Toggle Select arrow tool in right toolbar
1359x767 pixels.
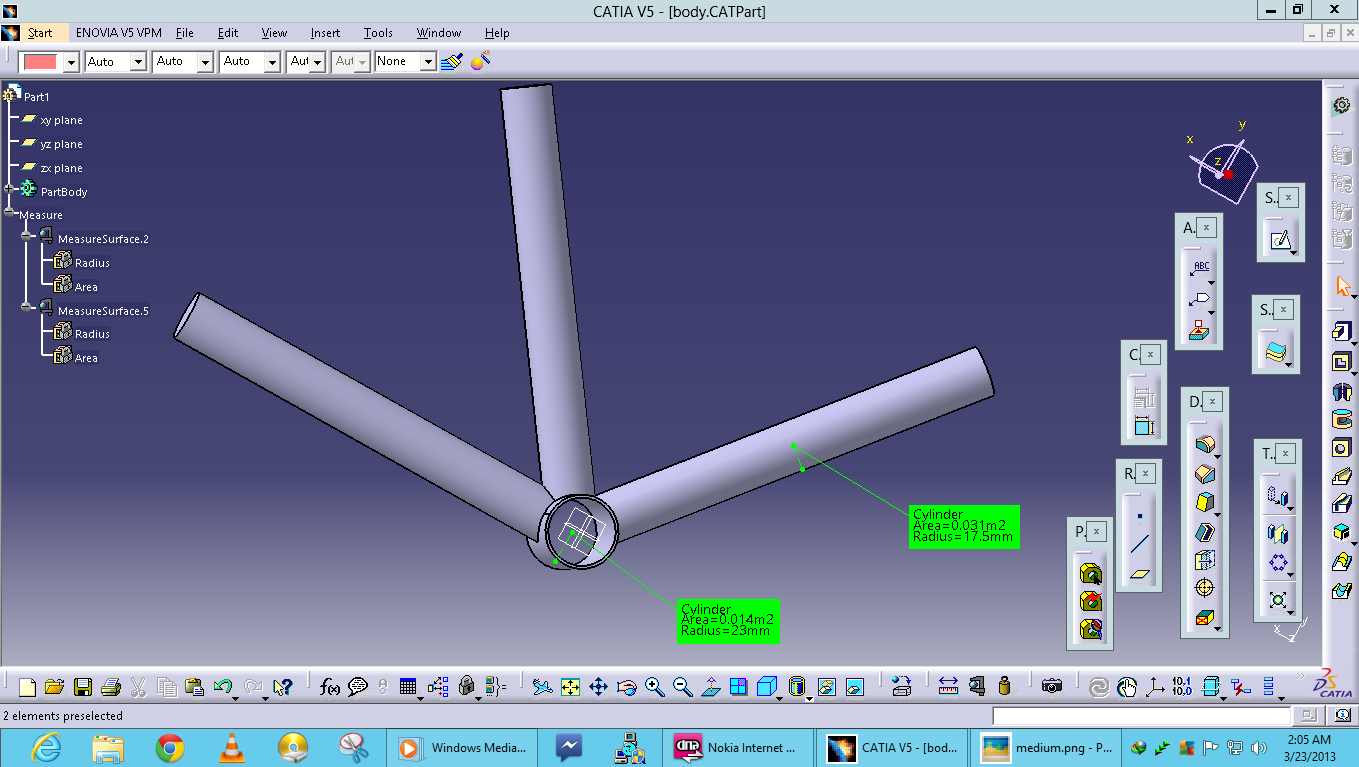(1343, 286)
